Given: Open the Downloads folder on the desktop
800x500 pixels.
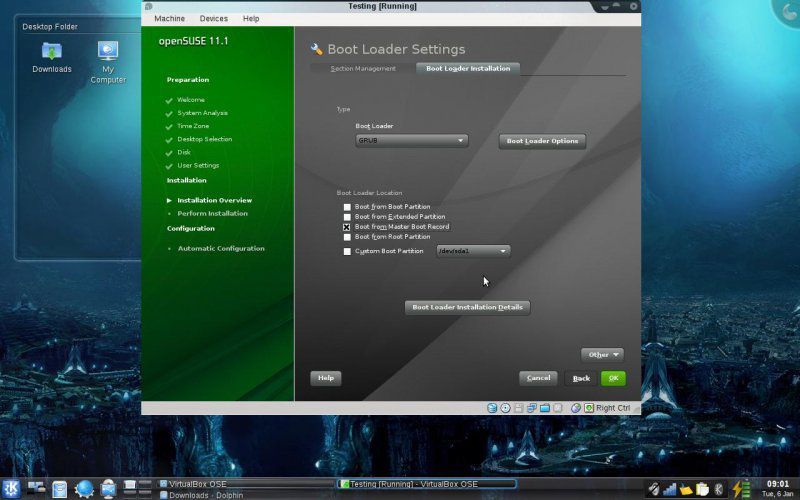Looking at the screenshot, I should coord(52,56).
